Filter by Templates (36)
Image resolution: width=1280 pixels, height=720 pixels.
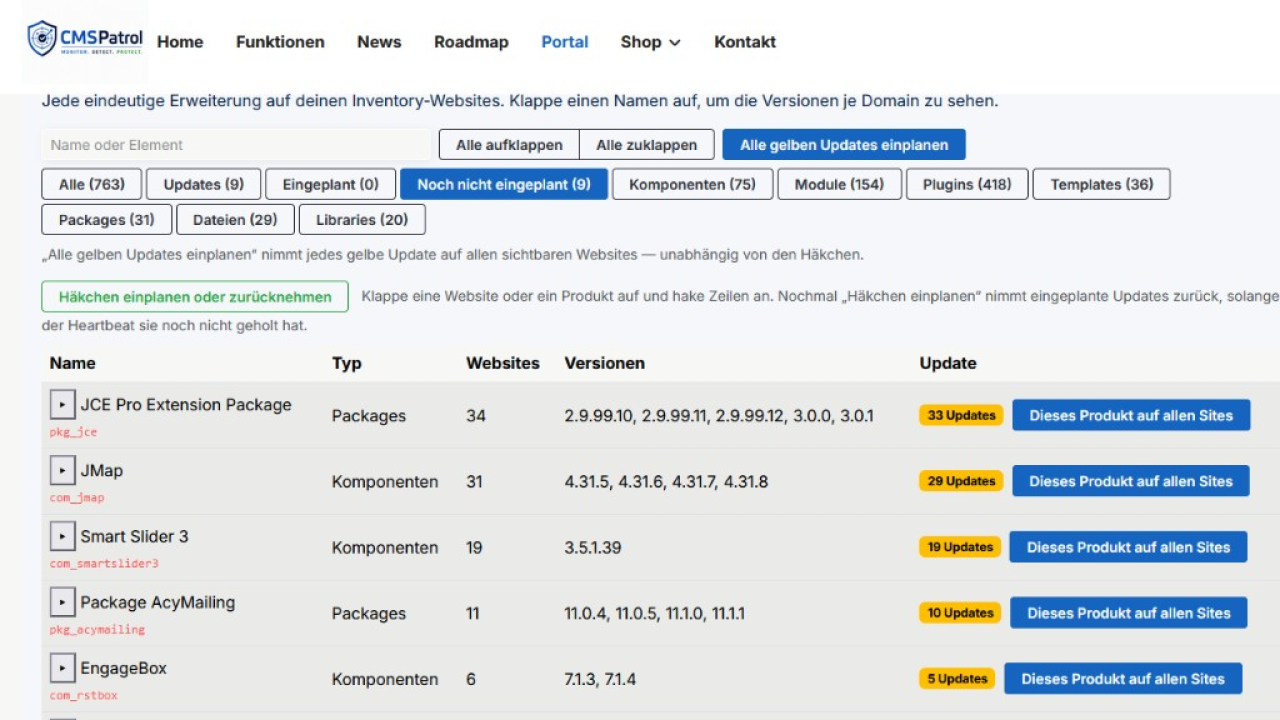coord(1101,184)
